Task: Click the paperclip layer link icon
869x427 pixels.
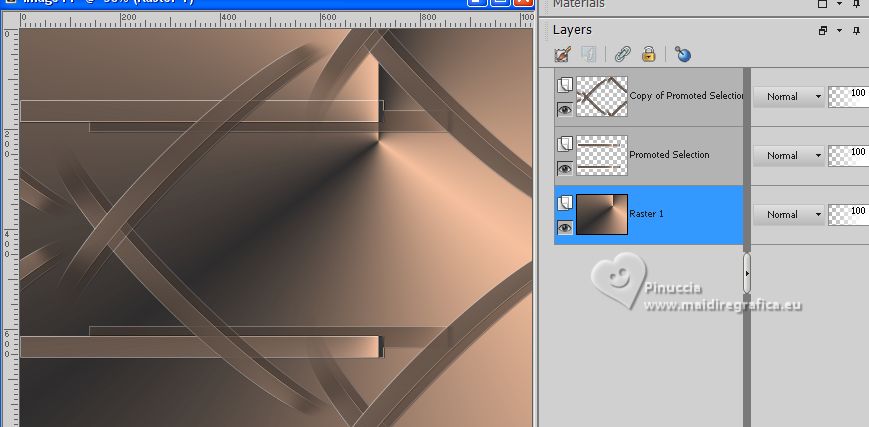Action: 623,54
